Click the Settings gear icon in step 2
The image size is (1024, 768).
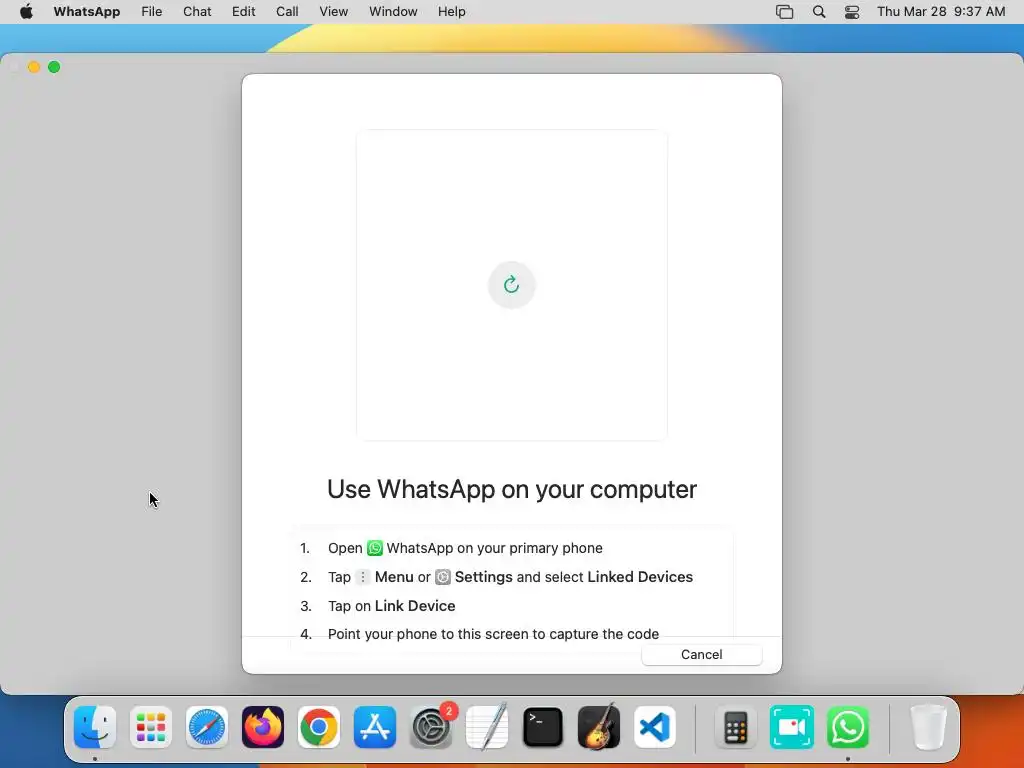(443, 577)
